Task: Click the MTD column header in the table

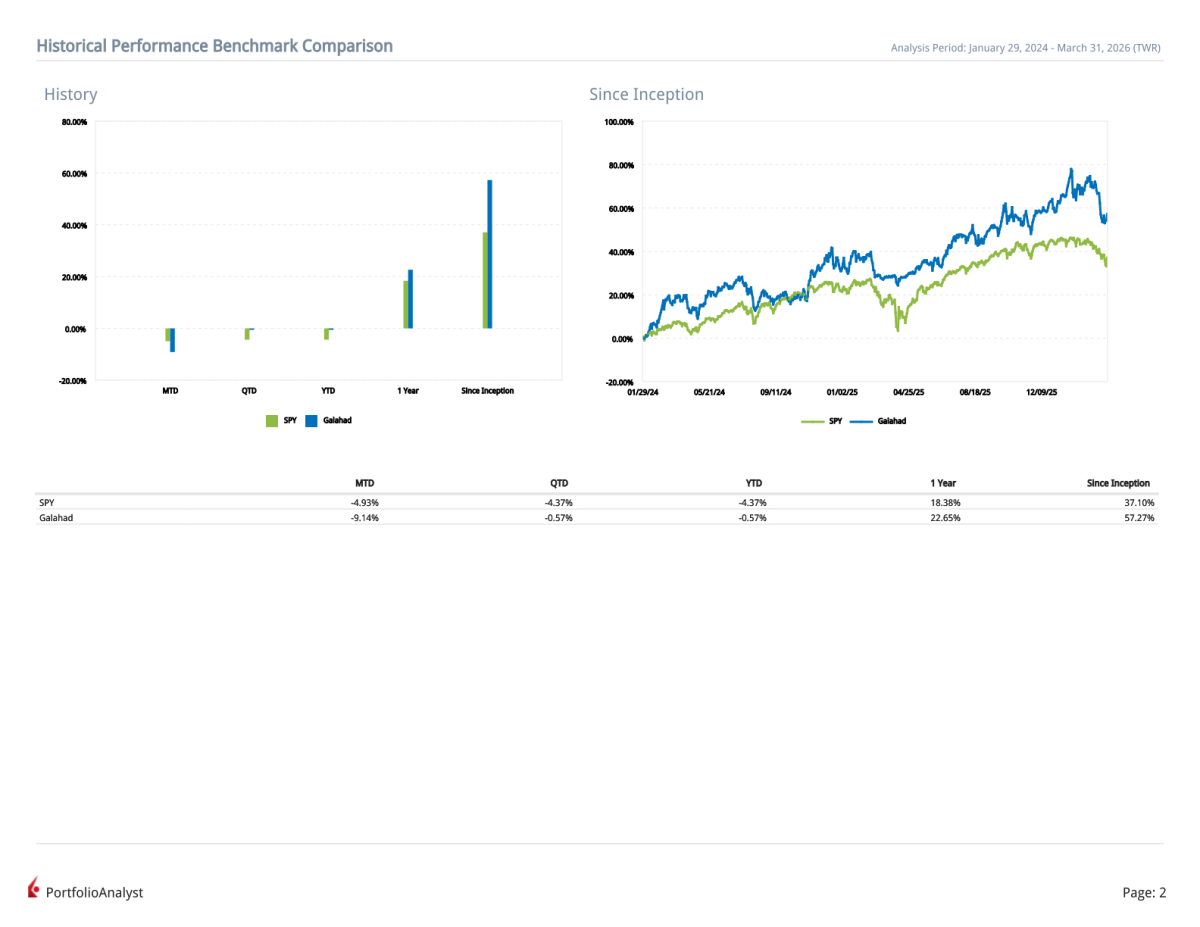Action: coord(364,483)
